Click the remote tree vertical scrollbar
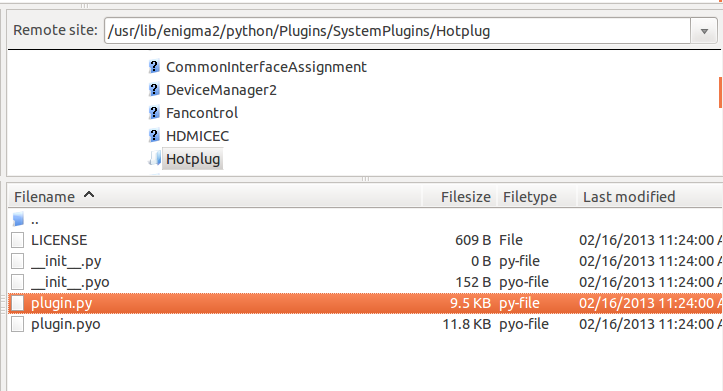Image resolution: width=723 pixels, height=391 pixels. click(x=720, y=93)
